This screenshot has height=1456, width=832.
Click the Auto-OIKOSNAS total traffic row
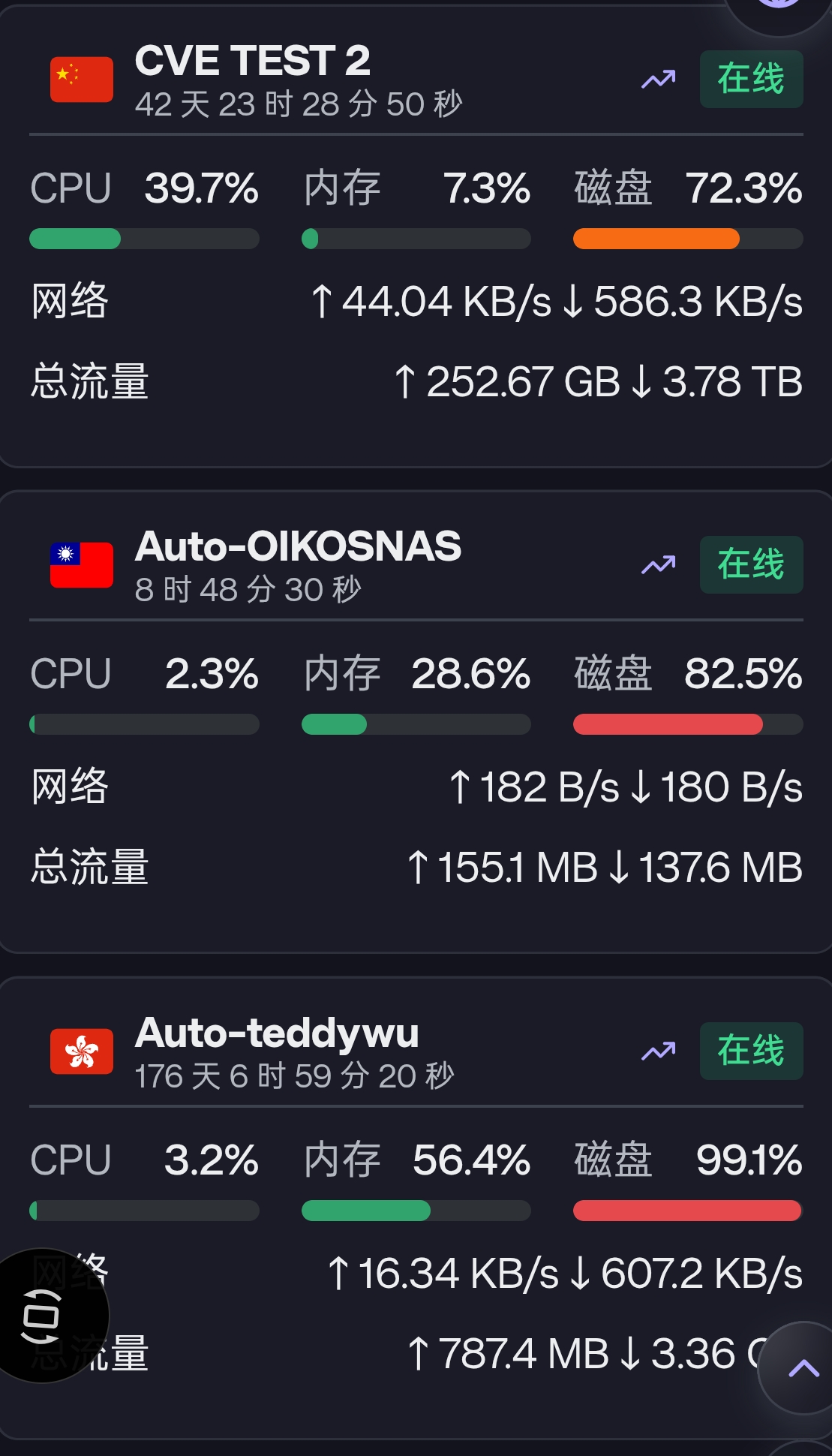[416, 867]
